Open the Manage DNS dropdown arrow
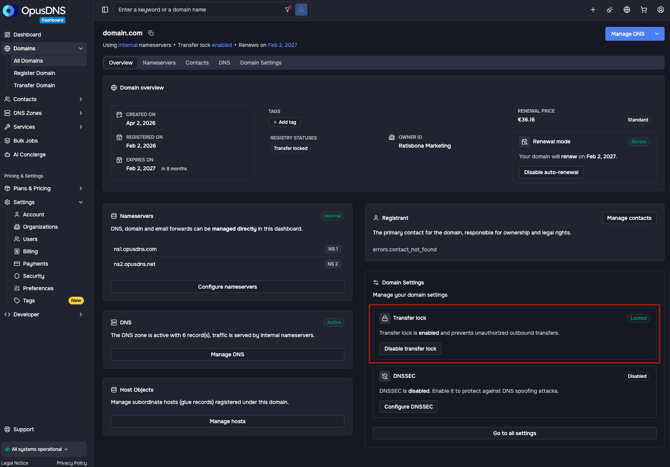670x467 pixels. pos(657,34)
